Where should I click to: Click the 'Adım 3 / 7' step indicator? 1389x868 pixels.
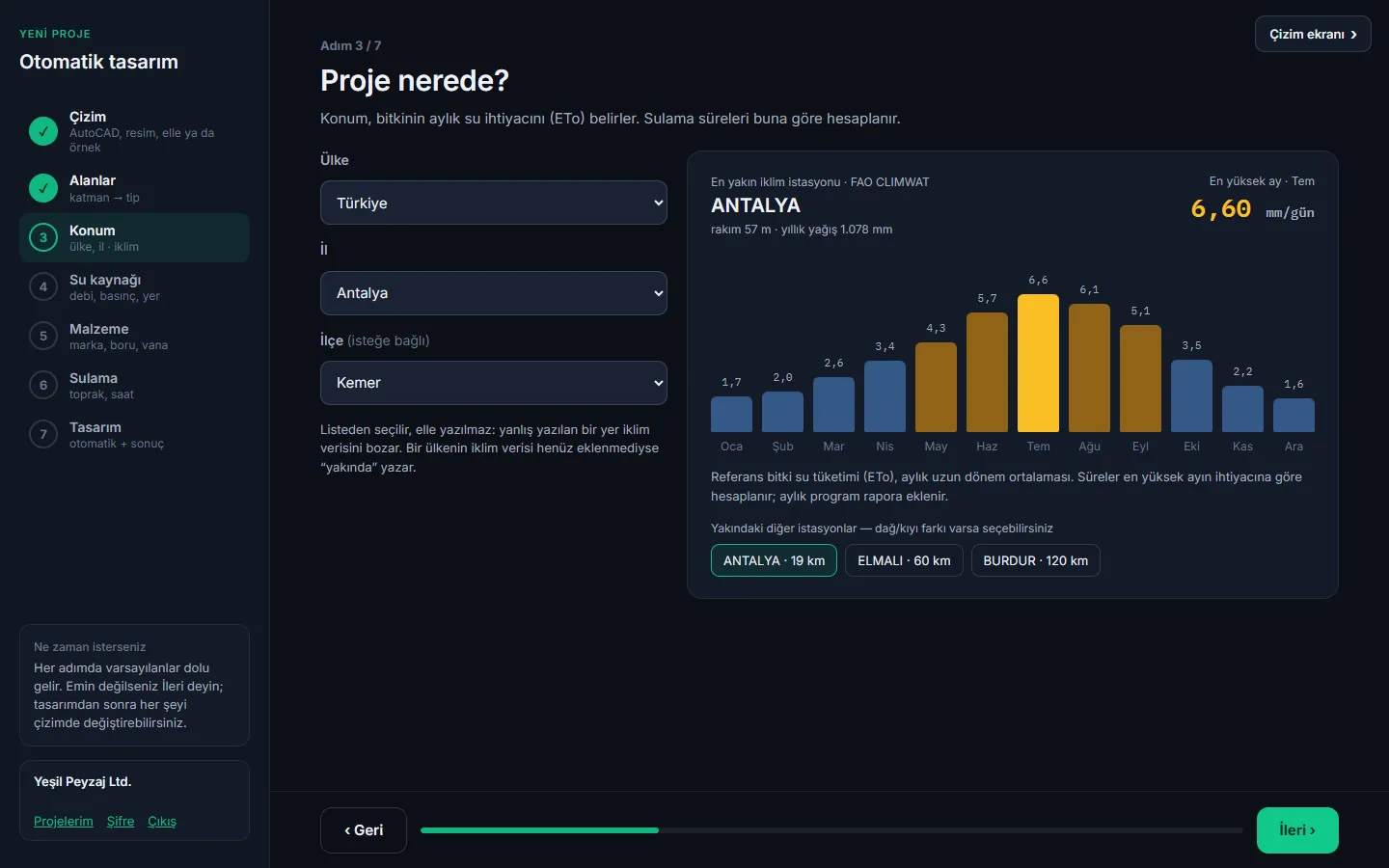(x=351, y=45)
